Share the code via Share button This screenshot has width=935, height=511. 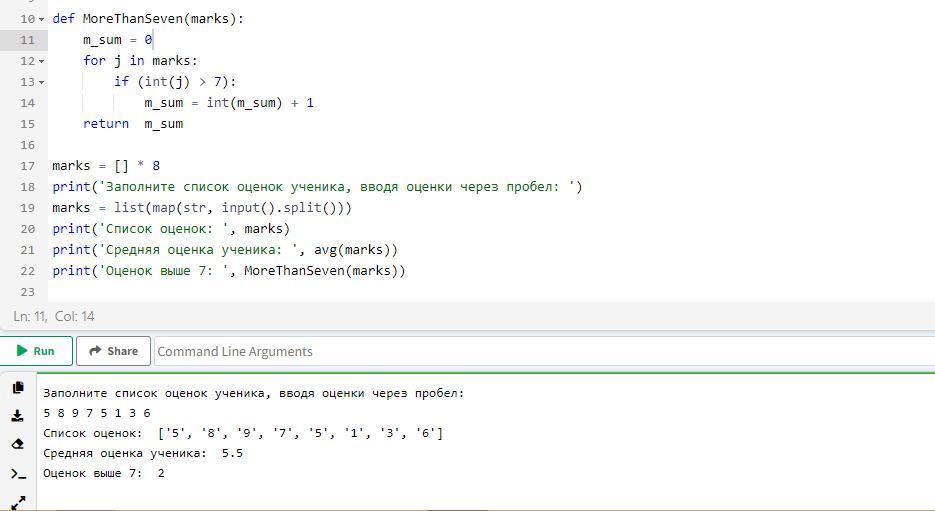[x=113, y=351]
